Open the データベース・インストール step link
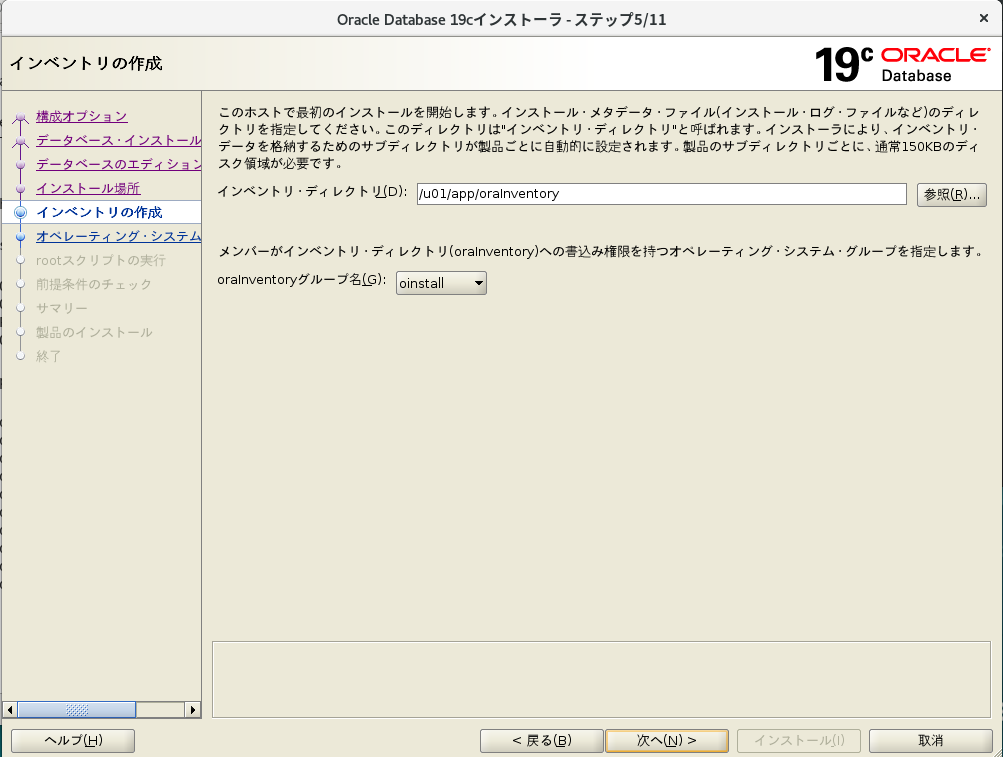 click(118, 140)
